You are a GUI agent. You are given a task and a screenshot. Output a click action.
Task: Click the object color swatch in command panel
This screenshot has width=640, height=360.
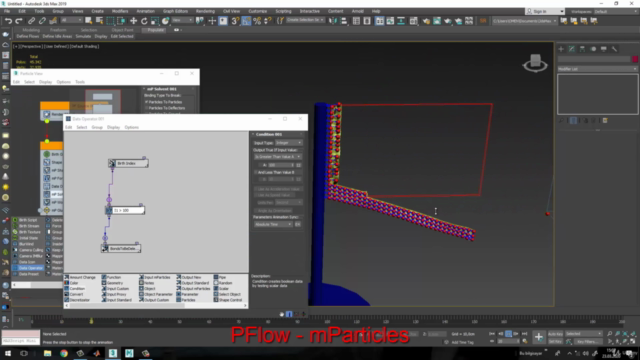[635, 60]
